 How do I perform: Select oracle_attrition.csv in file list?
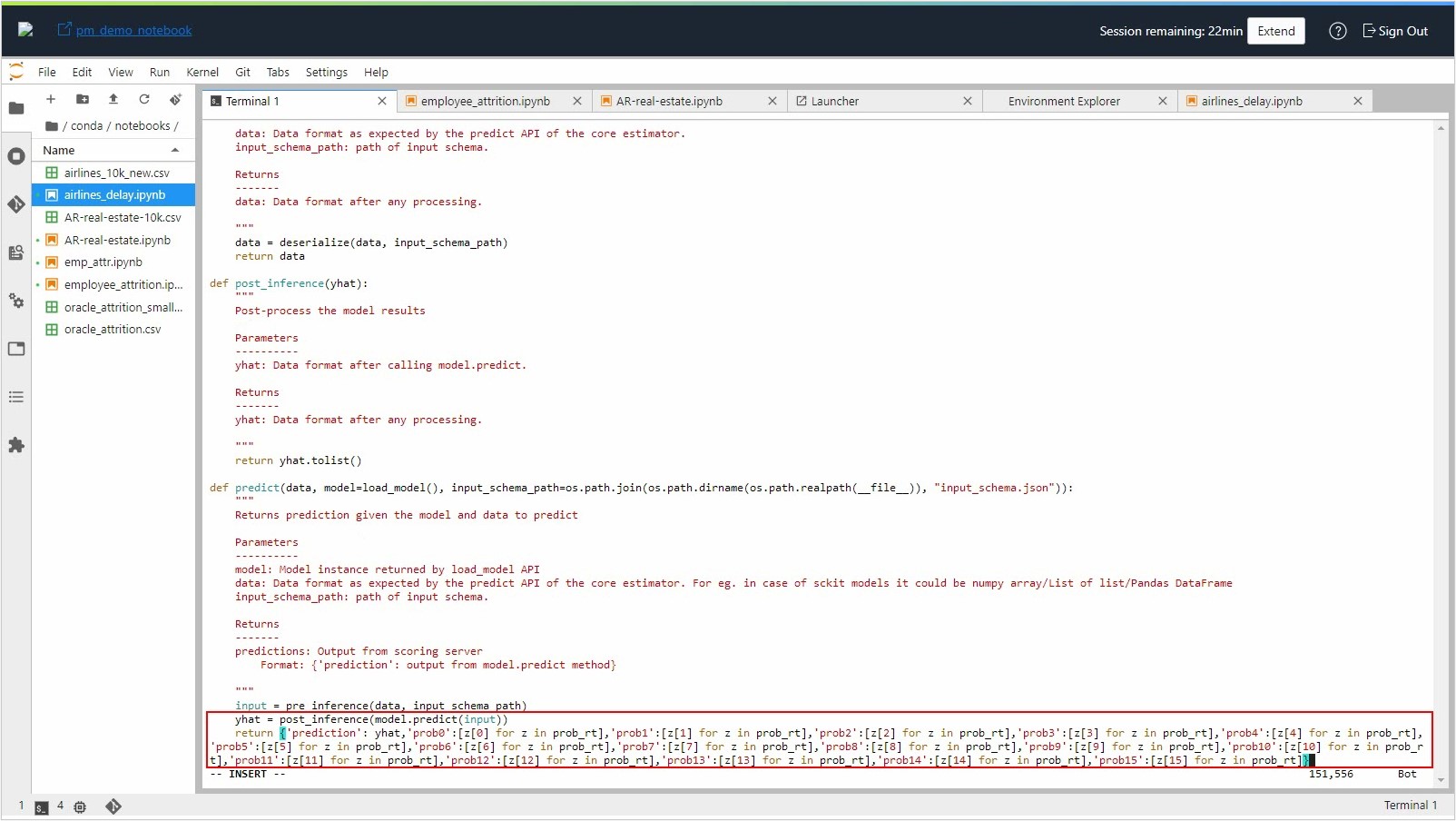pyautogui.click(x=113, y=329)
